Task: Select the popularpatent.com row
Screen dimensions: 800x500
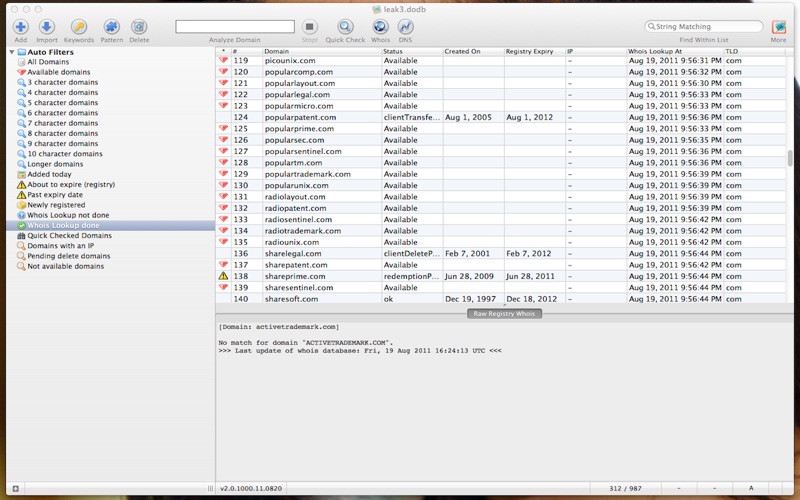Action: (501, 117)
